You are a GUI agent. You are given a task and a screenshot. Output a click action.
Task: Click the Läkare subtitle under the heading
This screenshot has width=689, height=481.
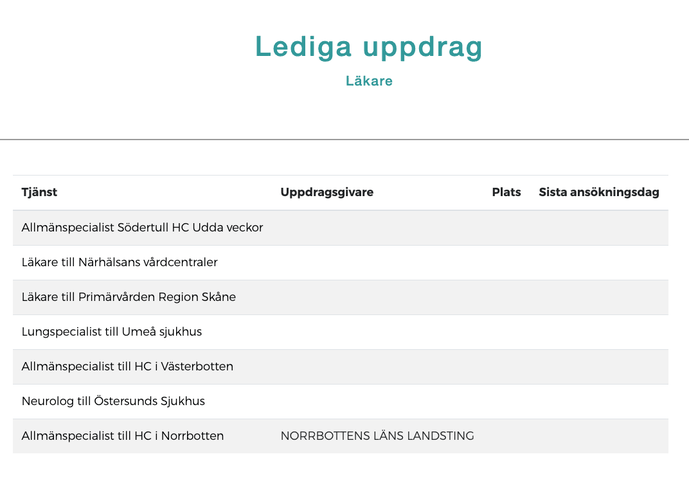[369, 81]
